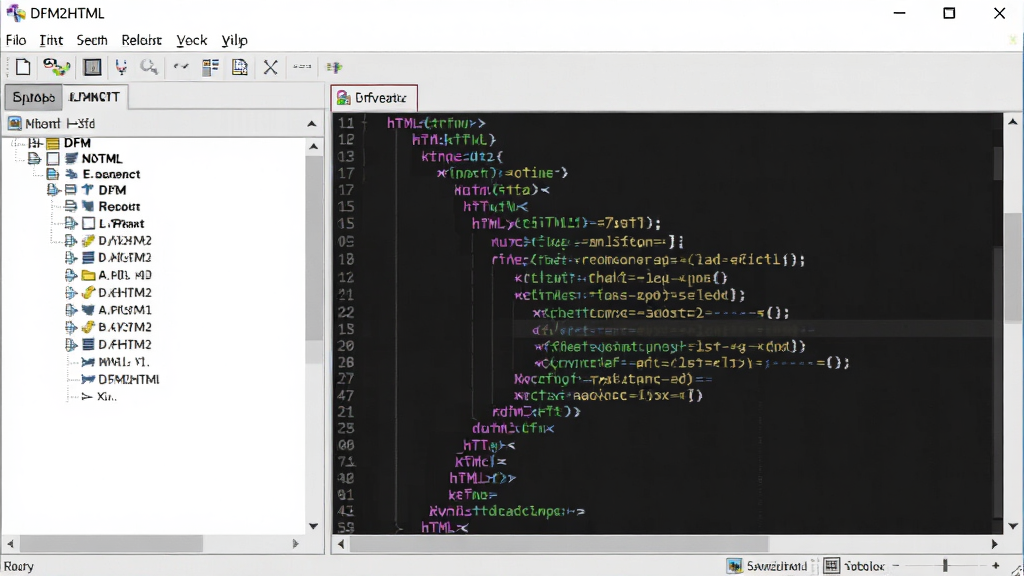
Task: Click the yellow folder icon of root DFM
Action: [53, 143]
